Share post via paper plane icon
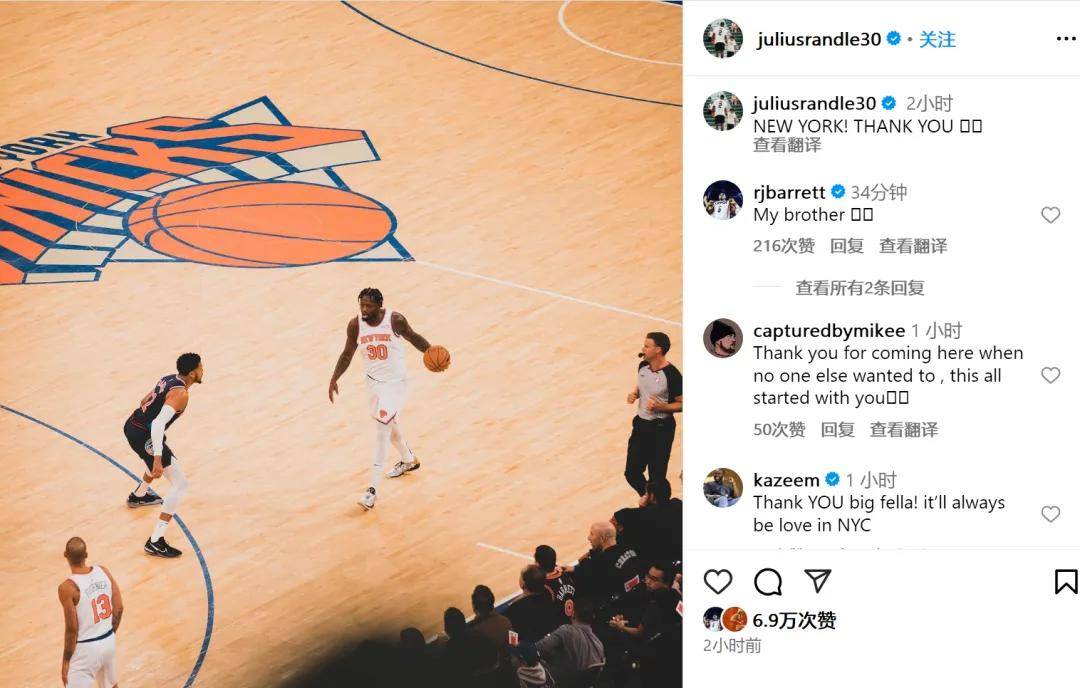Viewport: 1080px width, 688px height. coord(818,581)
